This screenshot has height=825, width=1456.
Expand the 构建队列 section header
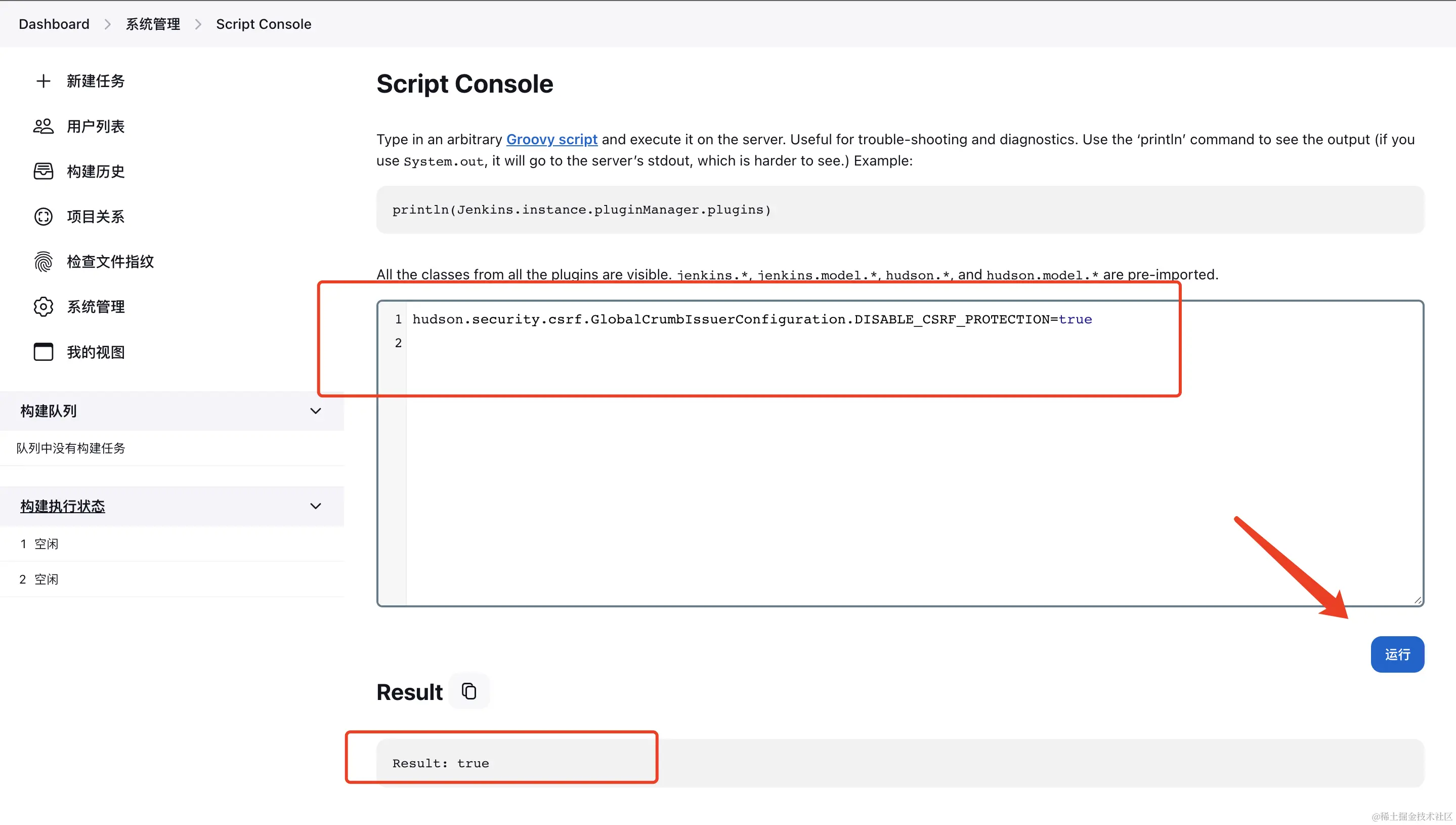click(x=48, y=411)
